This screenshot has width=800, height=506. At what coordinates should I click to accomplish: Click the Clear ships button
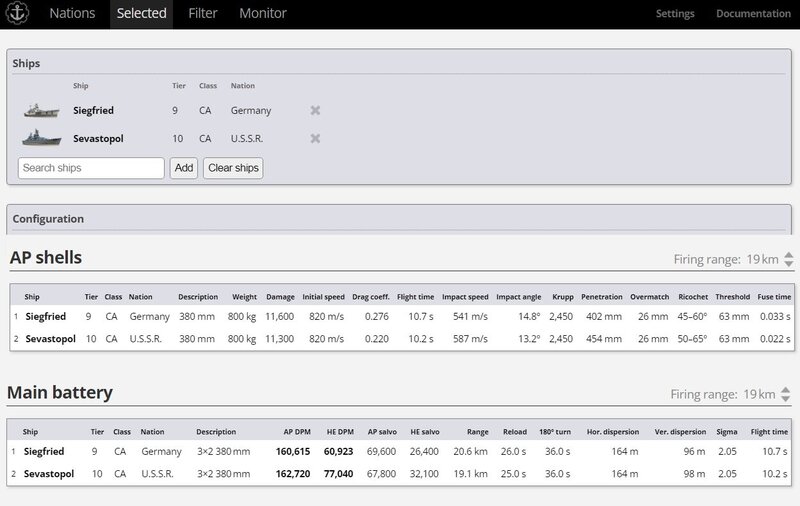[233, 168]
